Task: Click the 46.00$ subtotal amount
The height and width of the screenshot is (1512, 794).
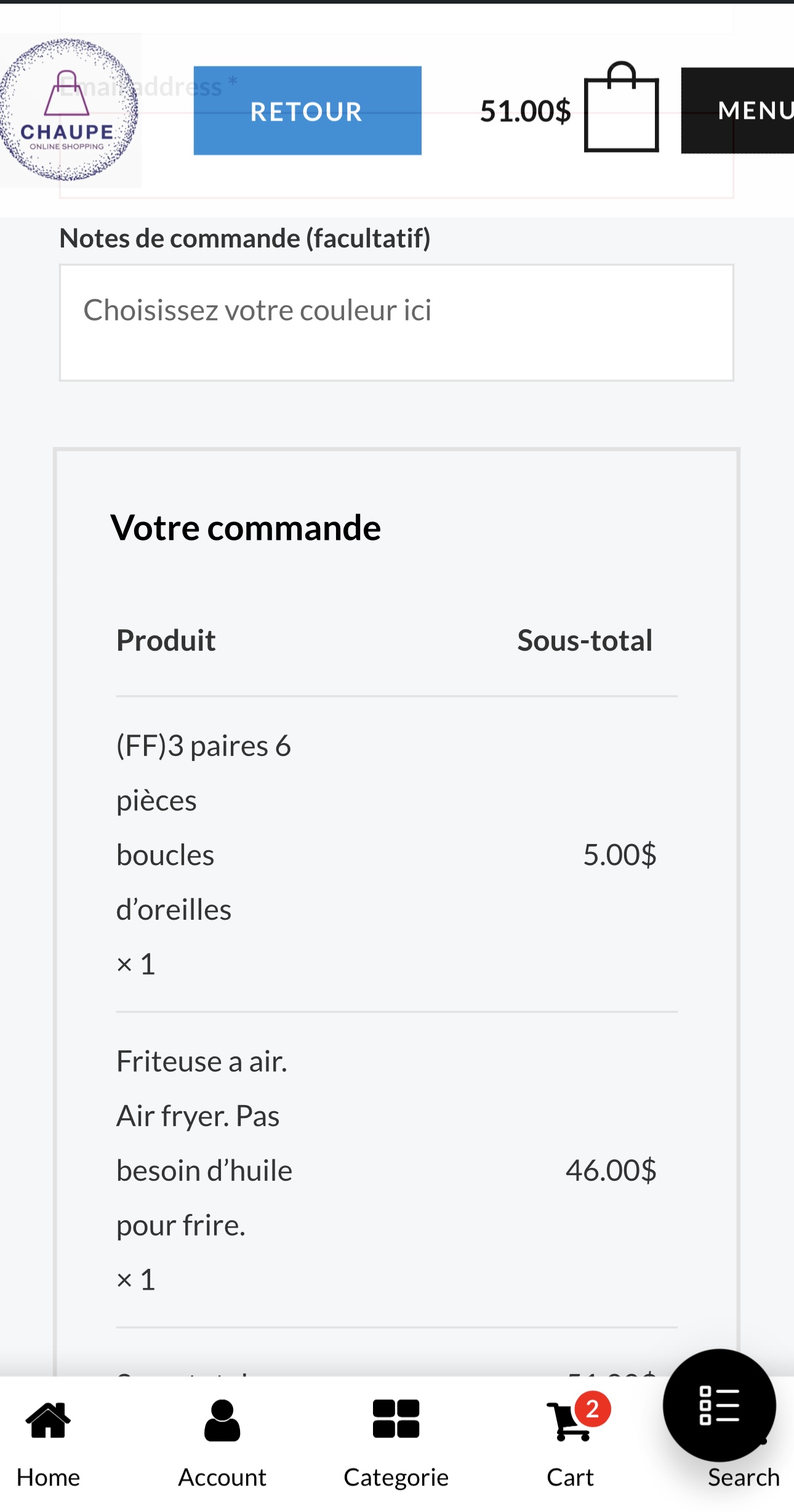Action: pos(611,1170)
